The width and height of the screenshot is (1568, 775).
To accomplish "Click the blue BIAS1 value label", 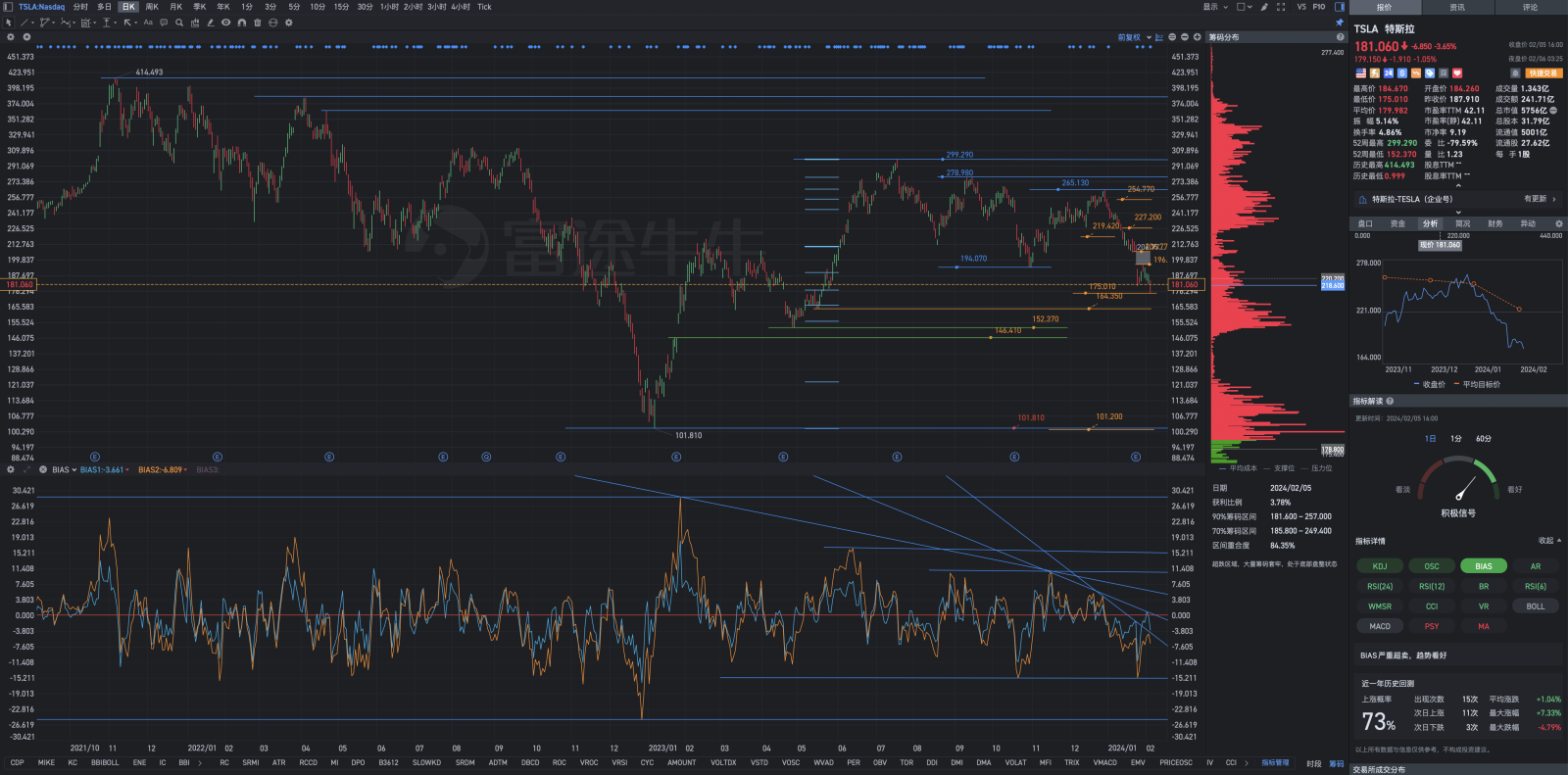I will (x=104, y=470).
